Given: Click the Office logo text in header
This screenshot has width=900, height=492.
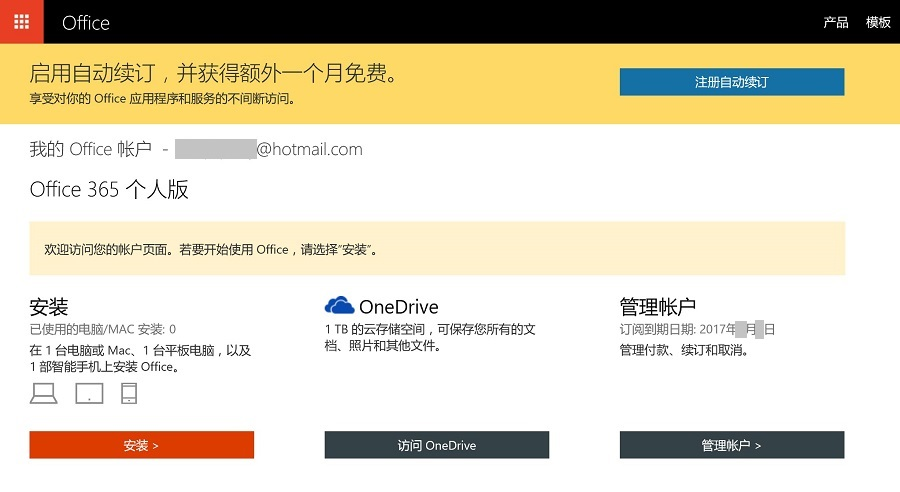Looking at the screenshot, I should pyautogui.click(x=86, y=22).
